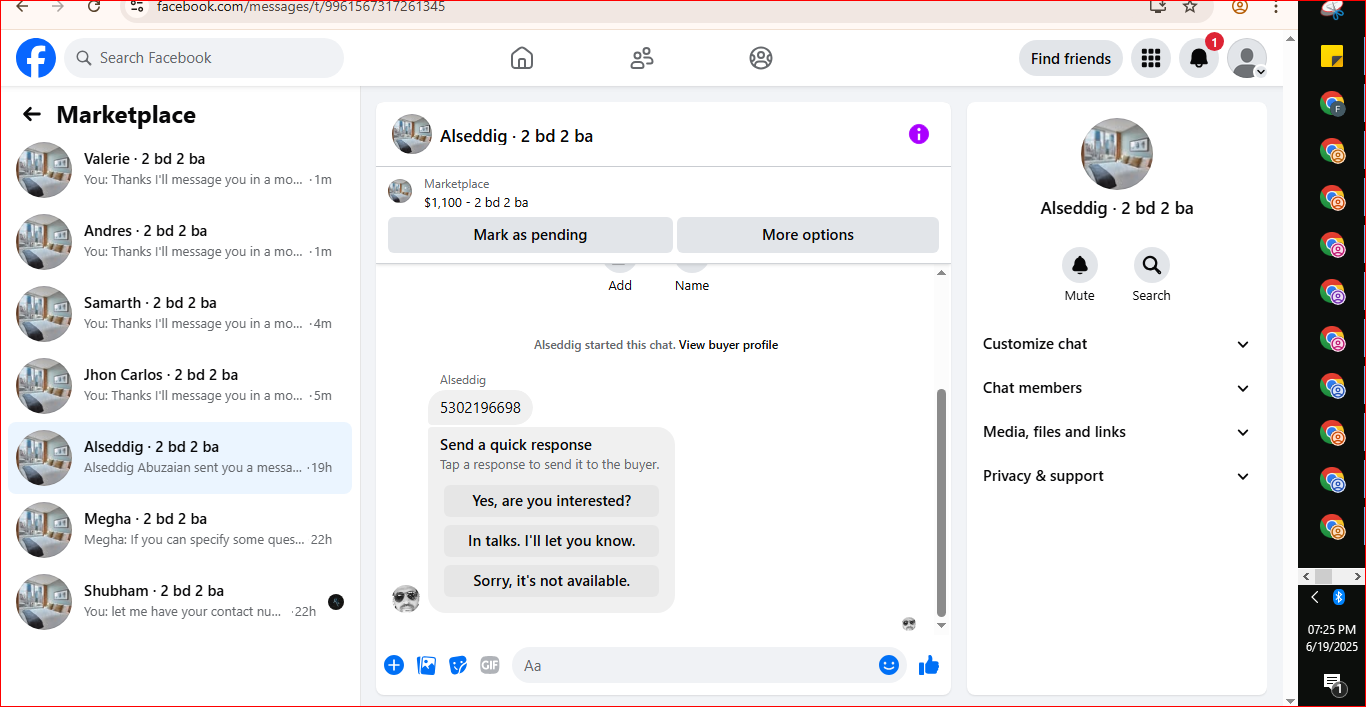
Task: Expand Privacy & support section
Action: coord(1117,476)
